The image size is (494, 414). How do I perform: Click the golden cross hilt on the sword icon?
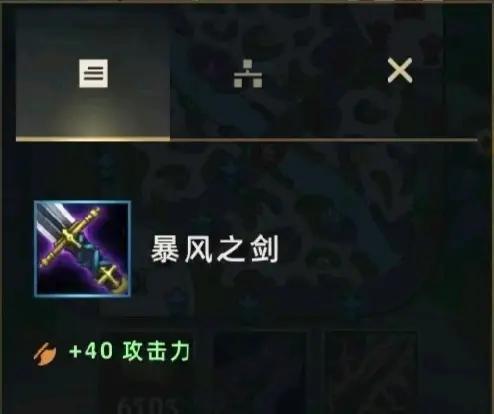click(x=76, y=238)
